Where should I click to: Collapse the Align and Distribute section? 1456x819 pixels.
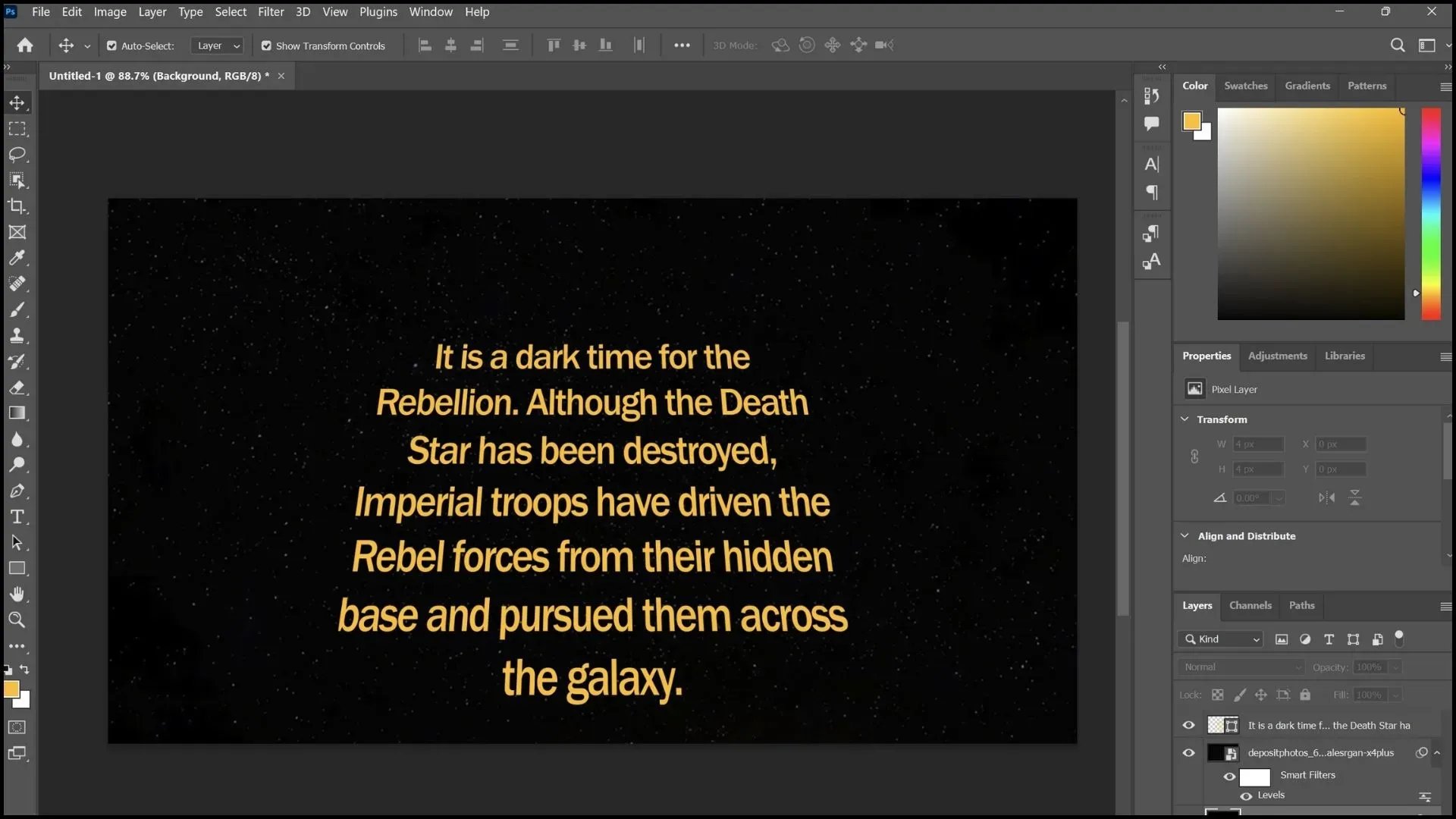1185,535
